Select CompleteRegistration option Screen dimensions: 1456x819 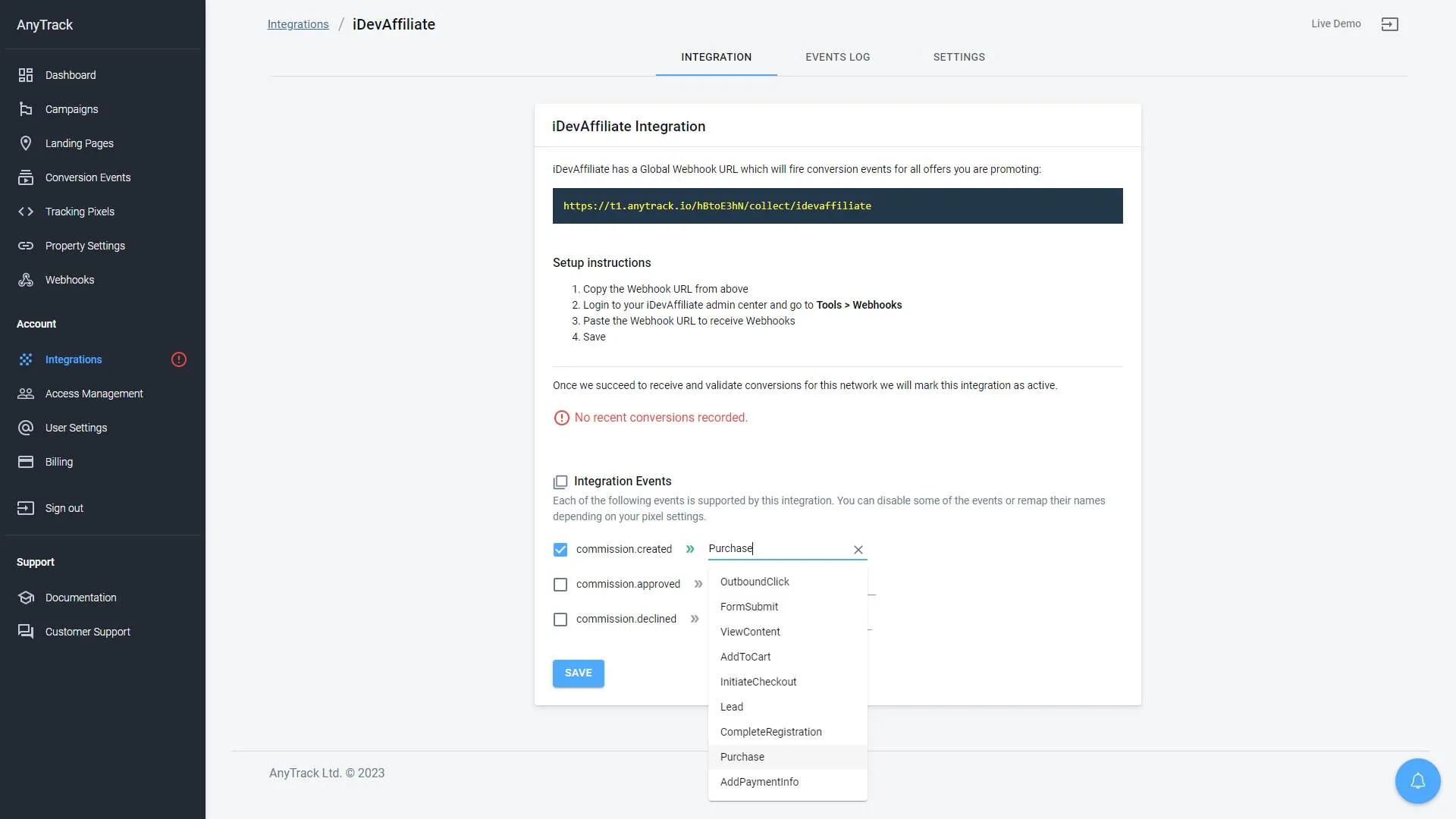point(787,732)
